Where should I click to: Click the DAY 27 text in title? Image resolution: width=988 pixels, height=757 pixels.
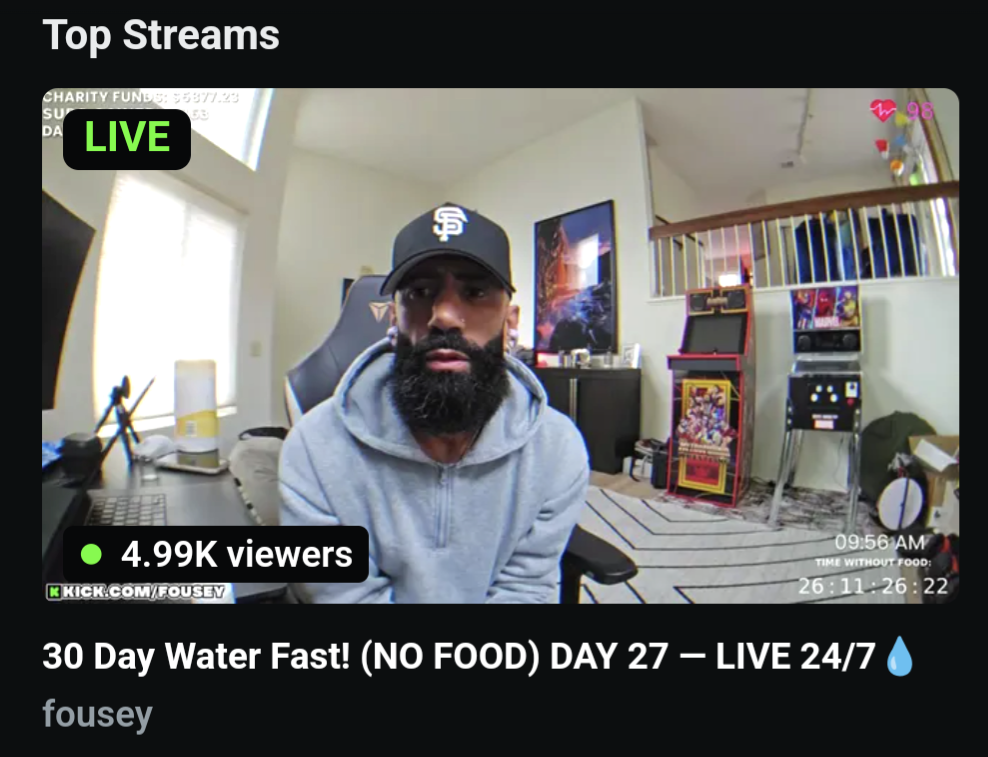pos(608,656)
